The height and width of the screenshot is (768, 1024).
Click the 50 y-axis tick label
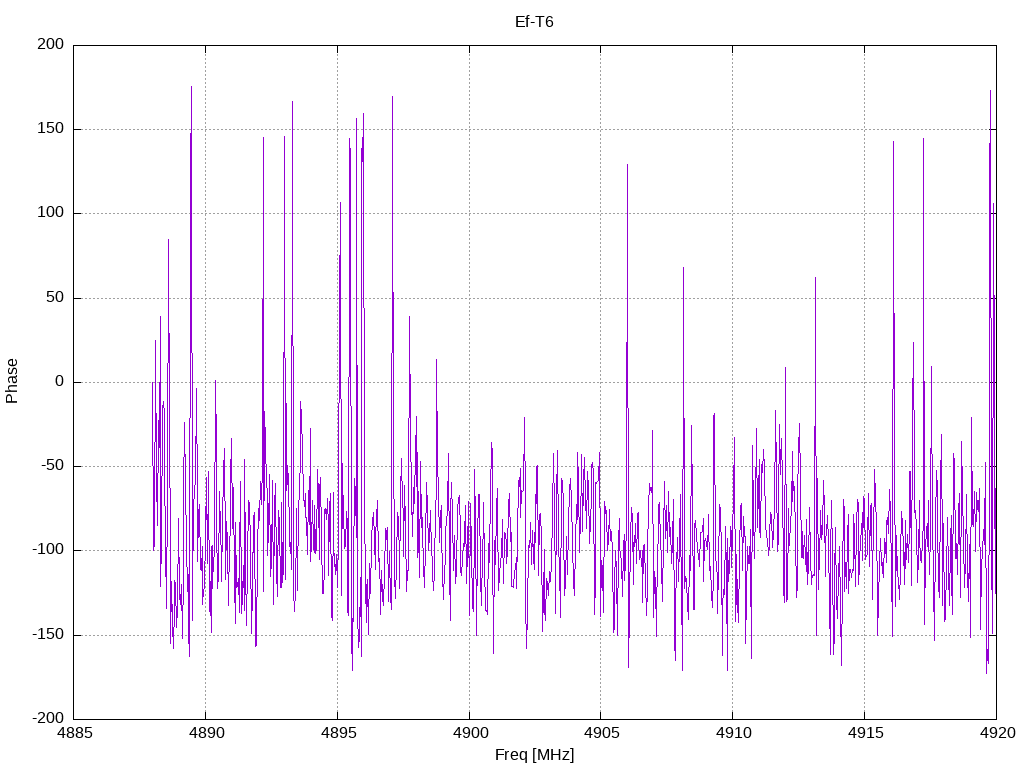coord(55,297)
